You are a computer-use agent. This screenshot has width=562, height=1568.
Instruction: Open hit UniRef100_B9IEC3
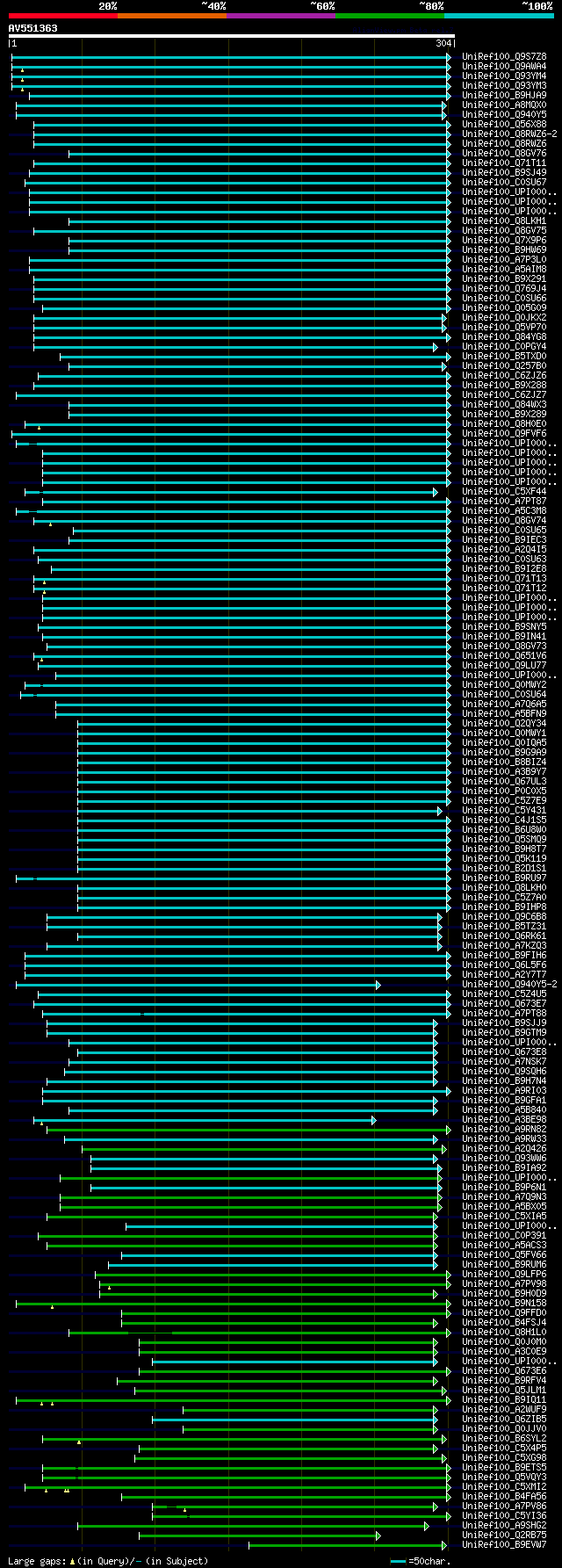(504, 539)
